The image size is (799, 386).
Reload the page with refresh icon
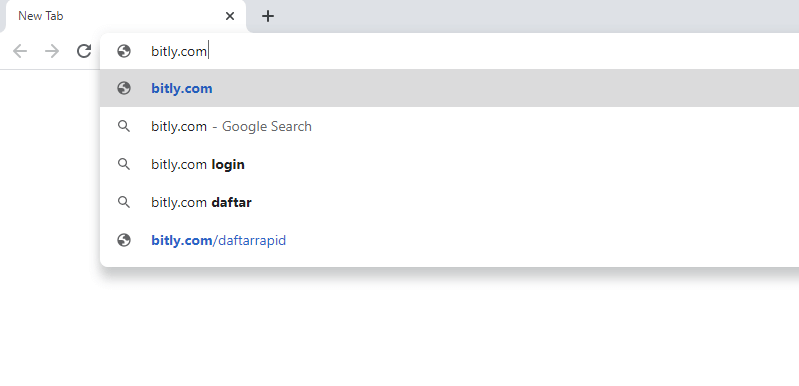pos(84,51)
